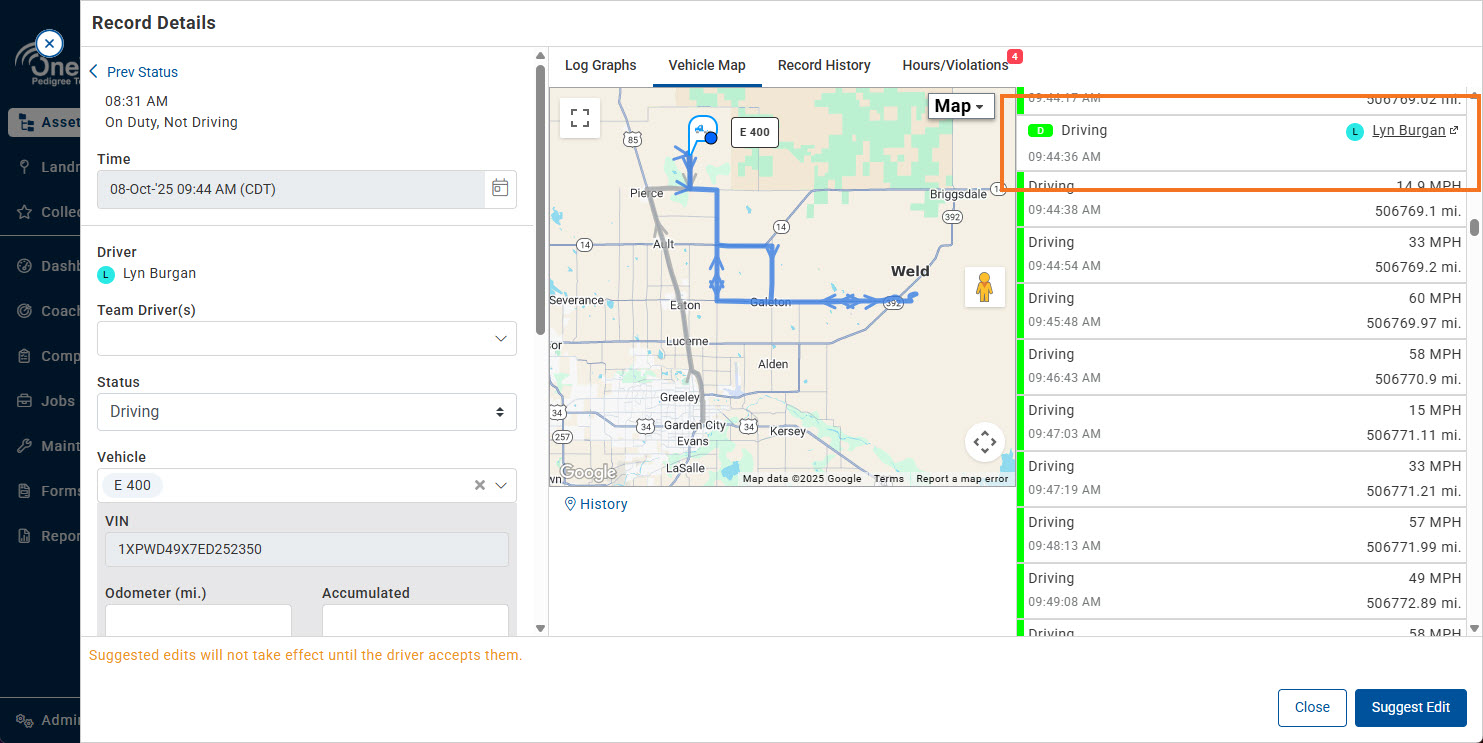Click the round X close button

click(x=49, y=44)
